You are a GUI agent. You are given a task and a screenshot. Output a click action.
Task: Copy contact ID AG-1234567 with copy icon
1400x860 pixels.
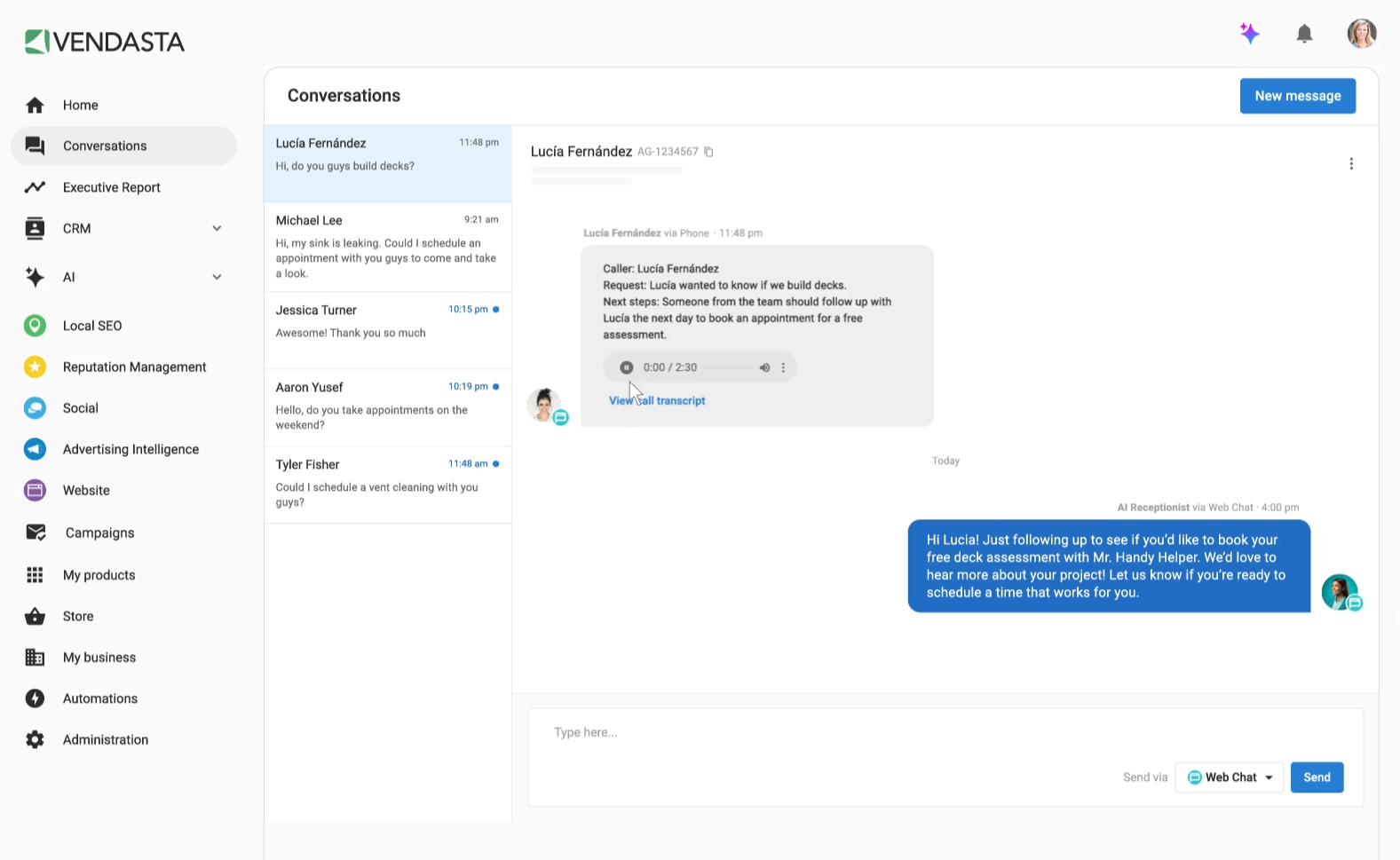pos(708,152)
